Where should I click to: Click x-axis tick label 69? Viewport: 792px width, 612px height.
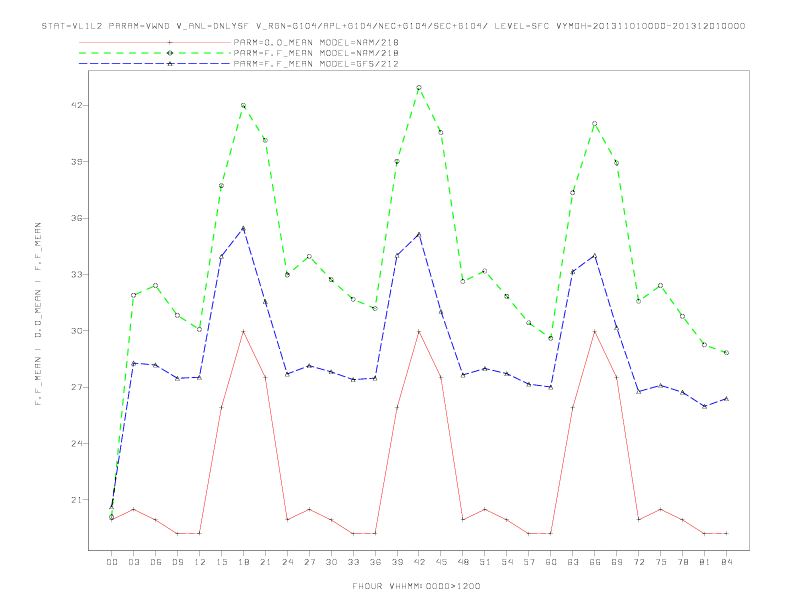click(x=617, y=562)
